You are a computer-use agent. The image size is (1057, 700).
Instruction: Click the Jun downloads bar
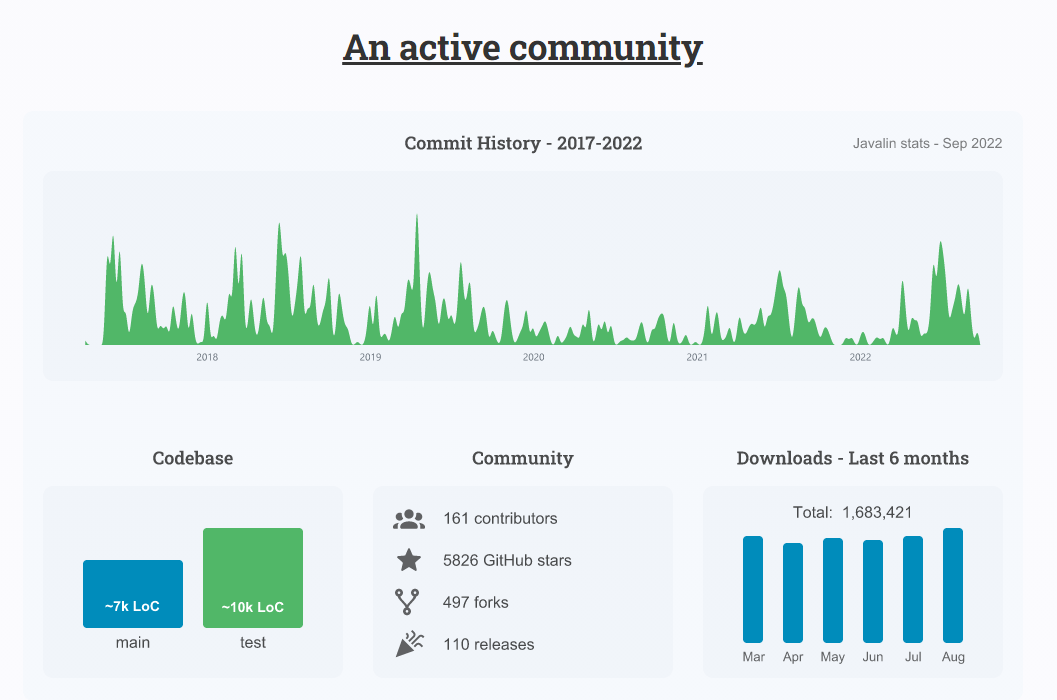(x=873, y=592)
